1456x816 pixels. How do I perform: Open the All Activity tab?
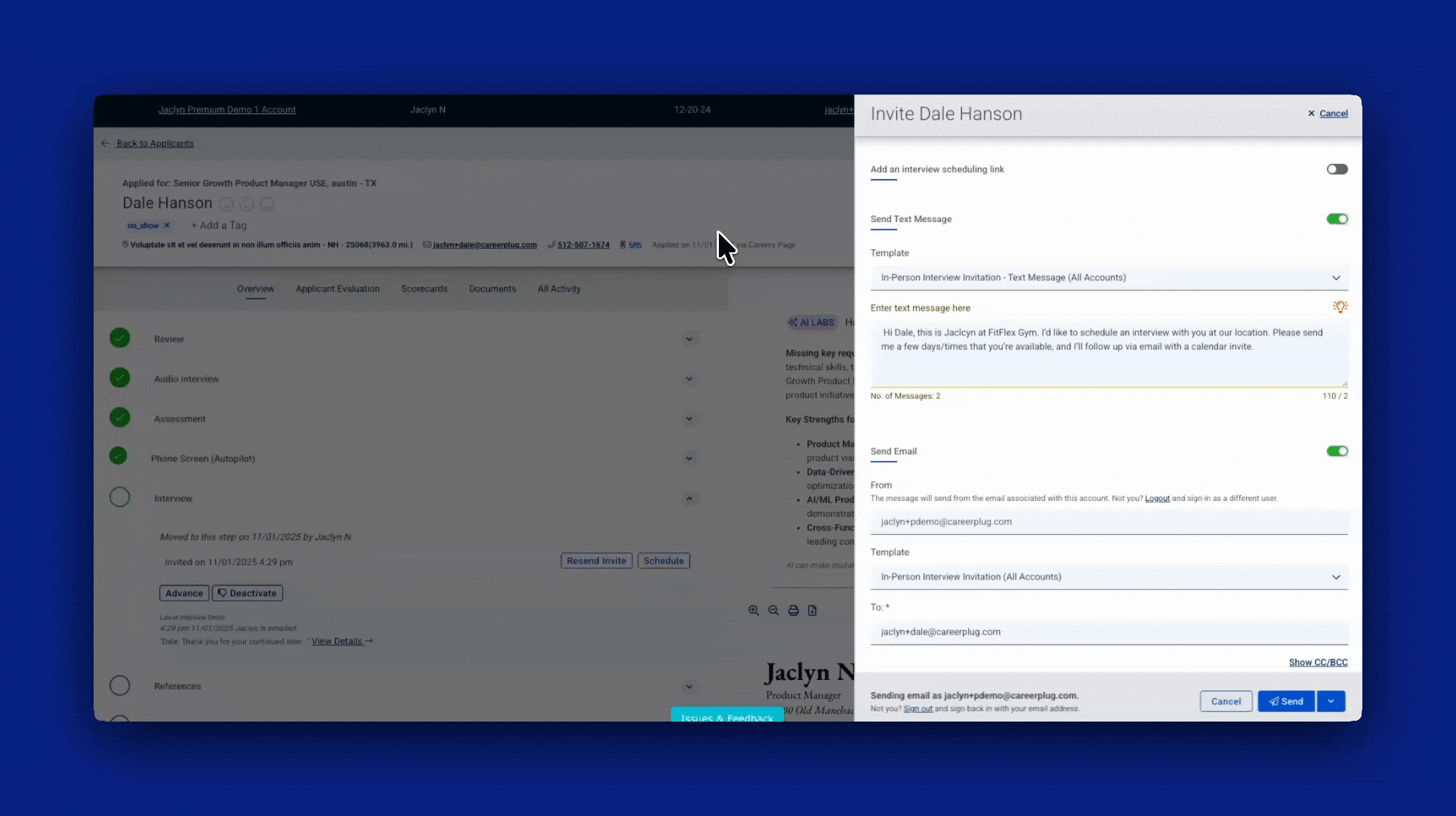coord(559,289)
